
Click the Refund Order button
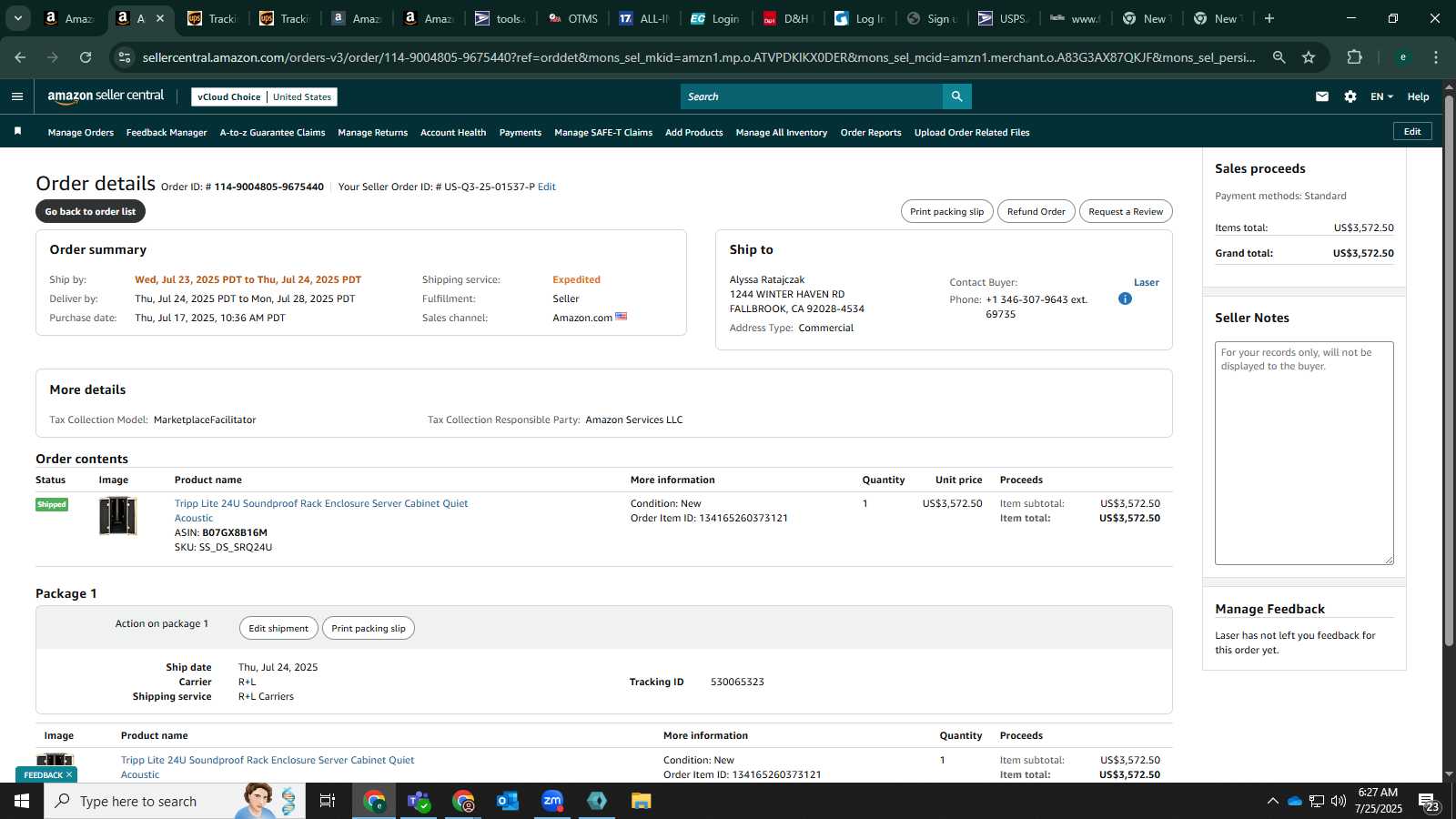(1036, 211)
